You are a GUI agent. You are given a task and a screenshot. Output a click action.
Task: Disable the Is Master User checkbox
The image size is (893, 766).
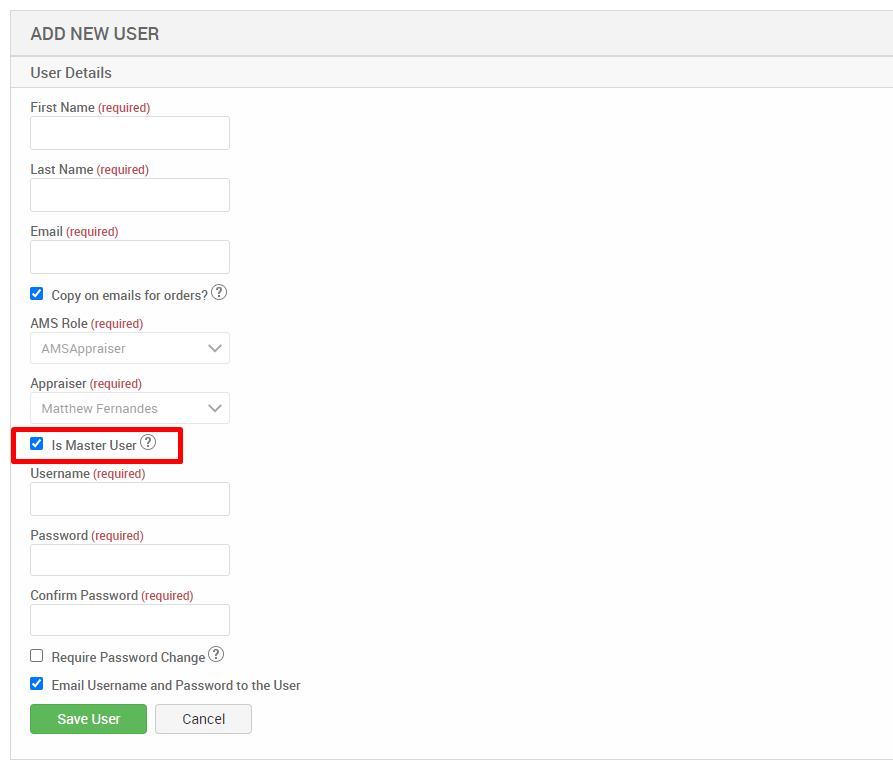point(36,443)
